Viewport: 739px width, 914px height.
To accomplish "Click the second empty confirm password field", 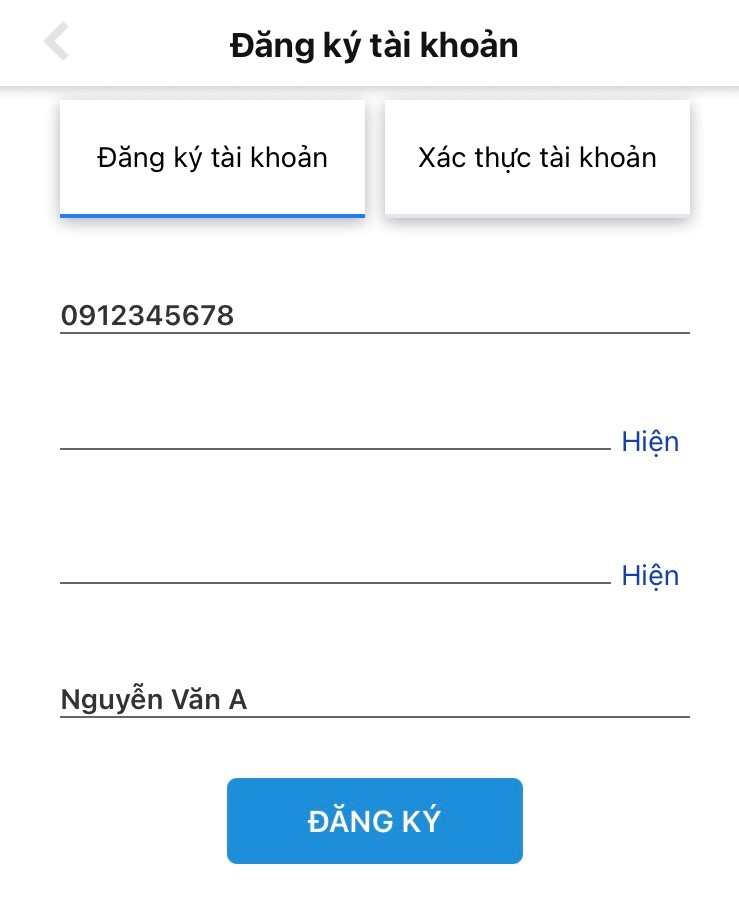I will [x=335, y=570].
